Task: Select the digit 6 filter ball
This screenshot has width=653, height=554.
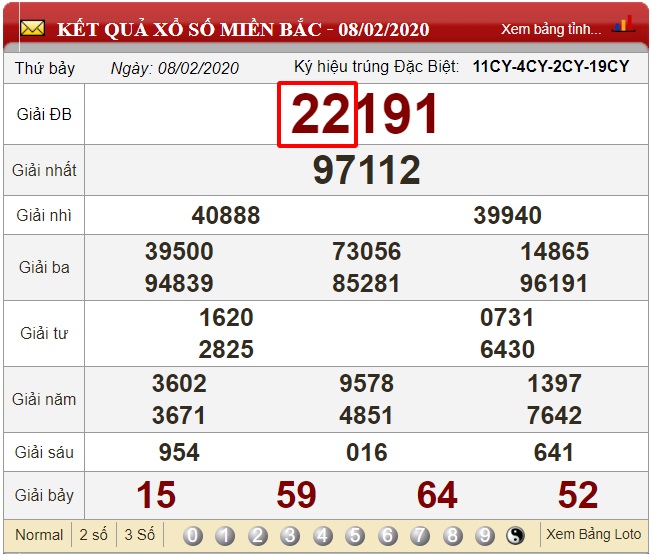Action: (x=387, y=535)
